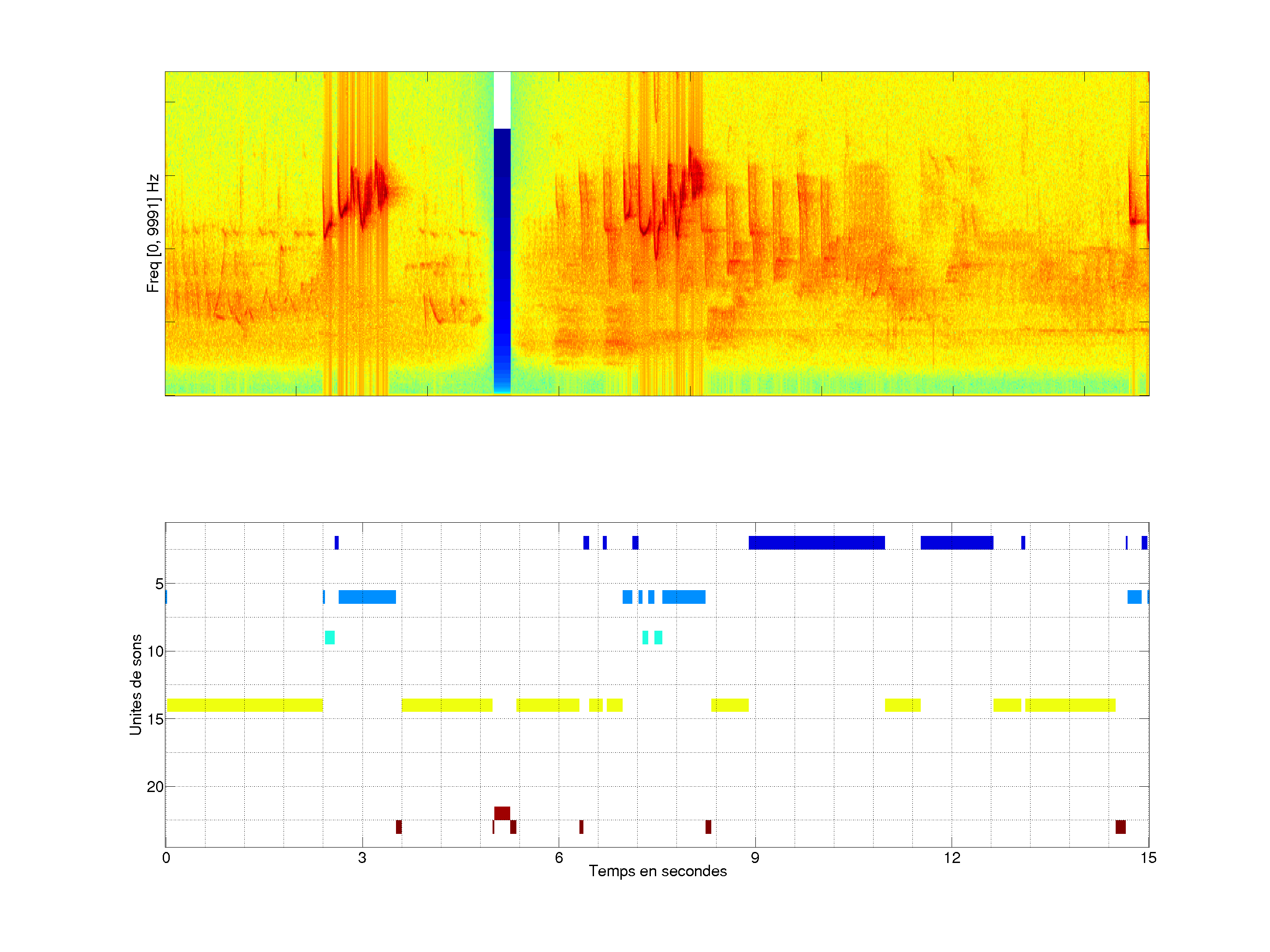Screen dimensions: 1270x952
Task: Click the first yellow bar starting at 0 seconds
Action: pos(245,705)
